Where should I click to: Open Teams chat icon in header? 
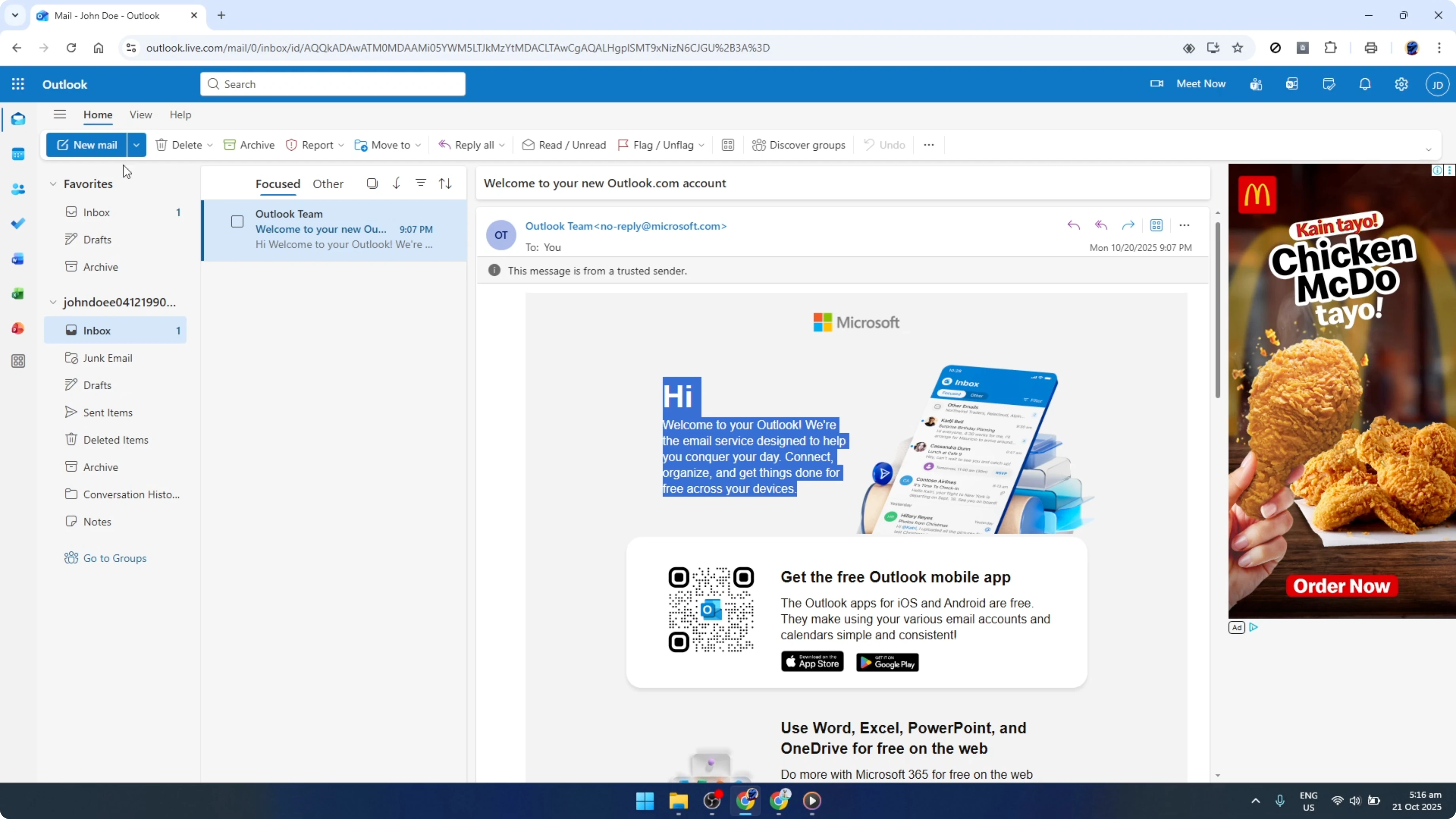tap(1257, 84)
